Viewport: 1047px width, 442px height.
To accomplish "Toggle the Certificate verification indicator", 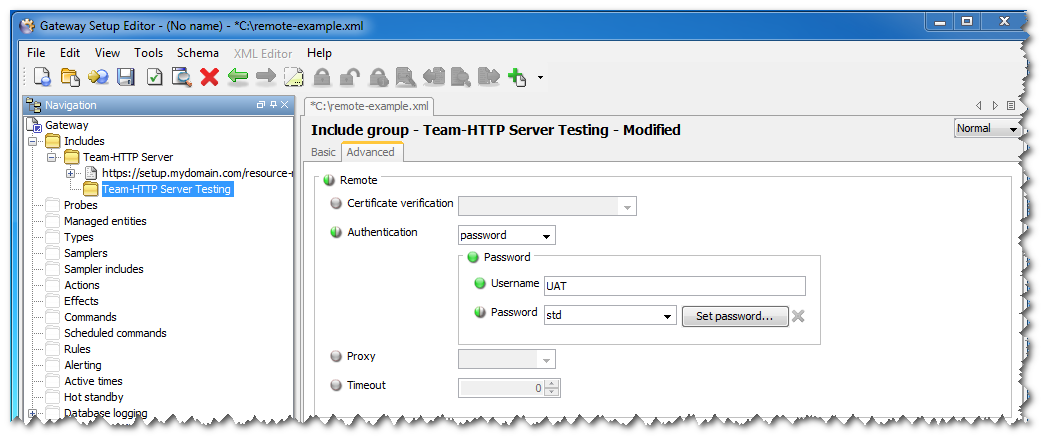I will point(336,204).
